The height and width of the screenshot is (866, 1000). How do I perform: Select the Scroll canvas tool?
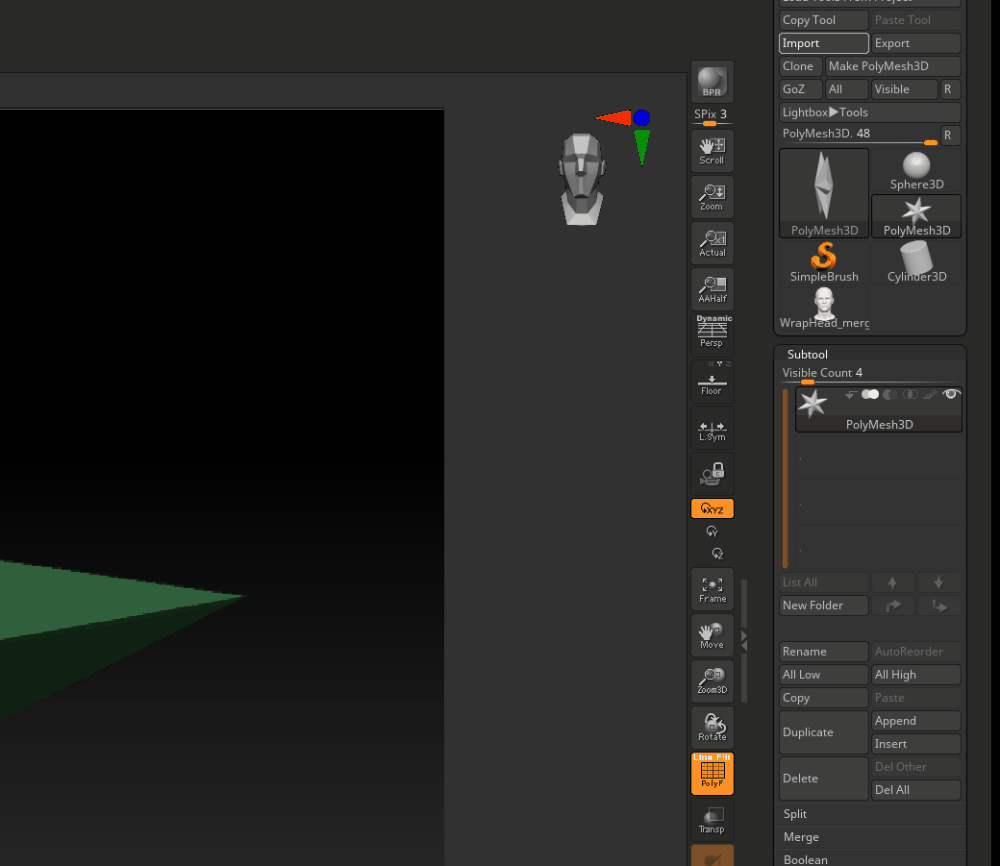pos(712,150)
